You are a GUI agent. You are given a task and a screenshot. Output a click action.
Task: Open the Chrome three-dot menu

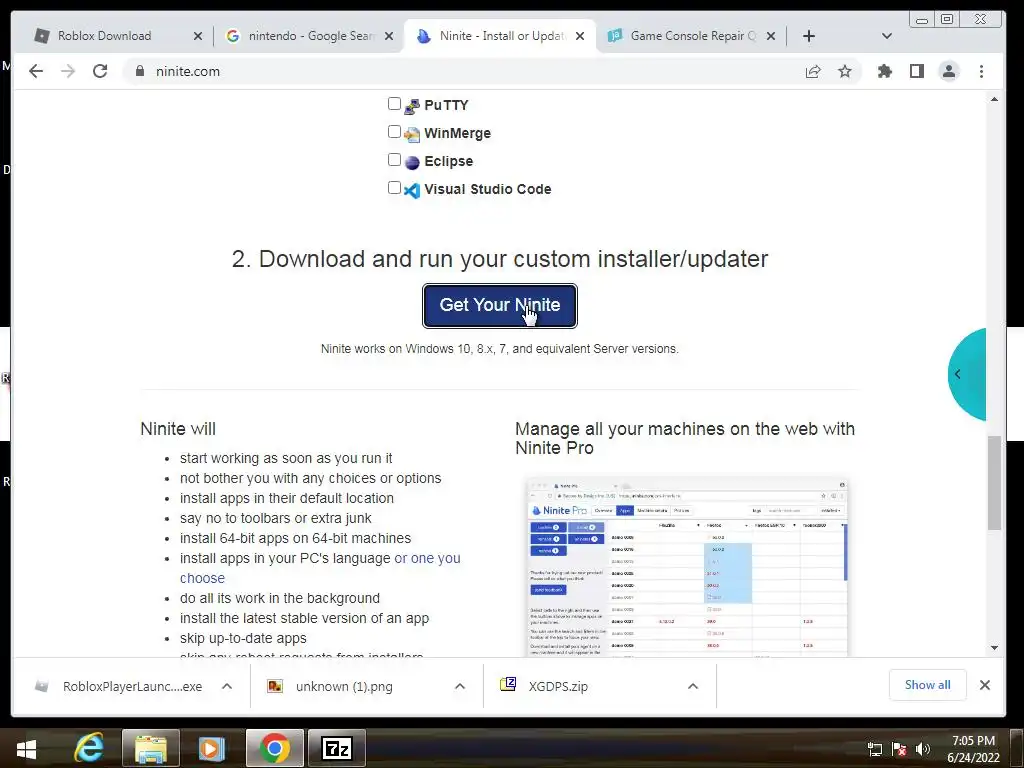coord(981,71)
